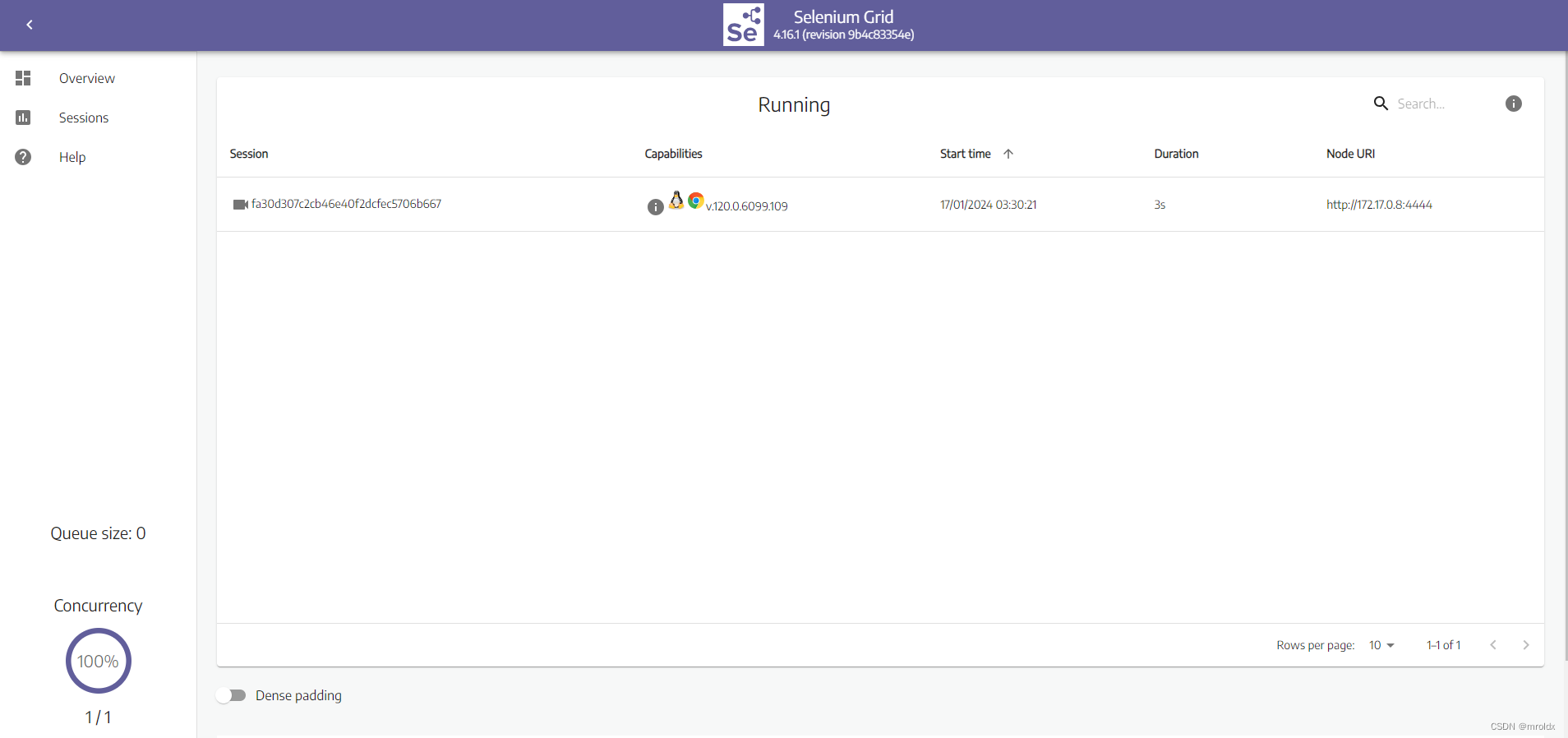Click the 1-1 of 1 pagination text
Screen dimensions: 1568x738
[x=1443, y=645]
